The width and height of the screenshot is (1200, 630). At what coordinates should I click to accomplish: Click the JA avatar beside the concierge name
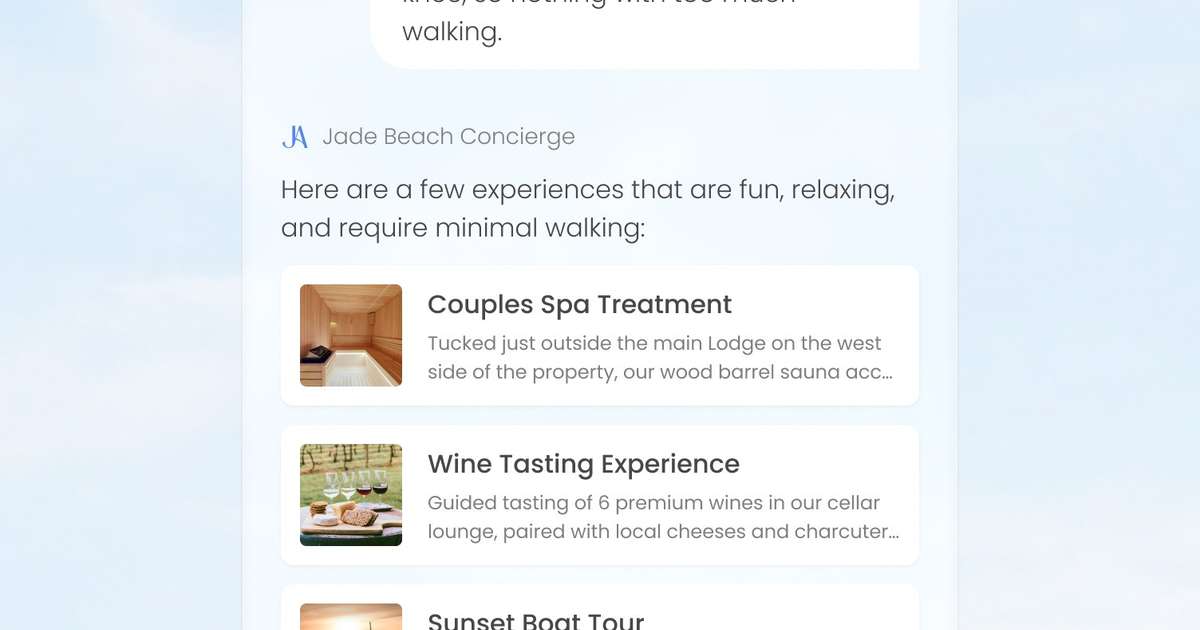[294, 136]
